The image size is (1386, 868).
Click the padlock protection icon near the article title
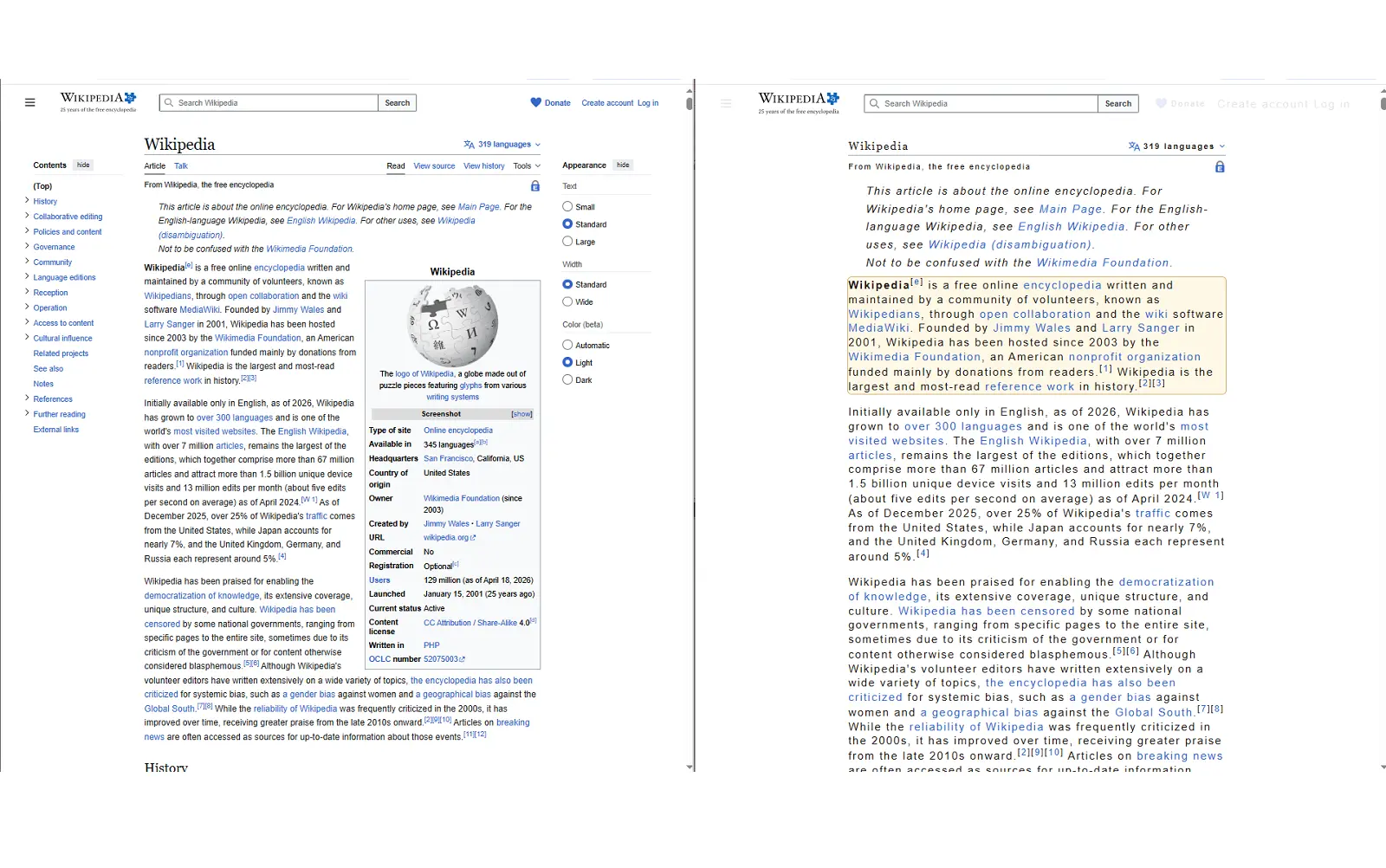tap(535, 186)
